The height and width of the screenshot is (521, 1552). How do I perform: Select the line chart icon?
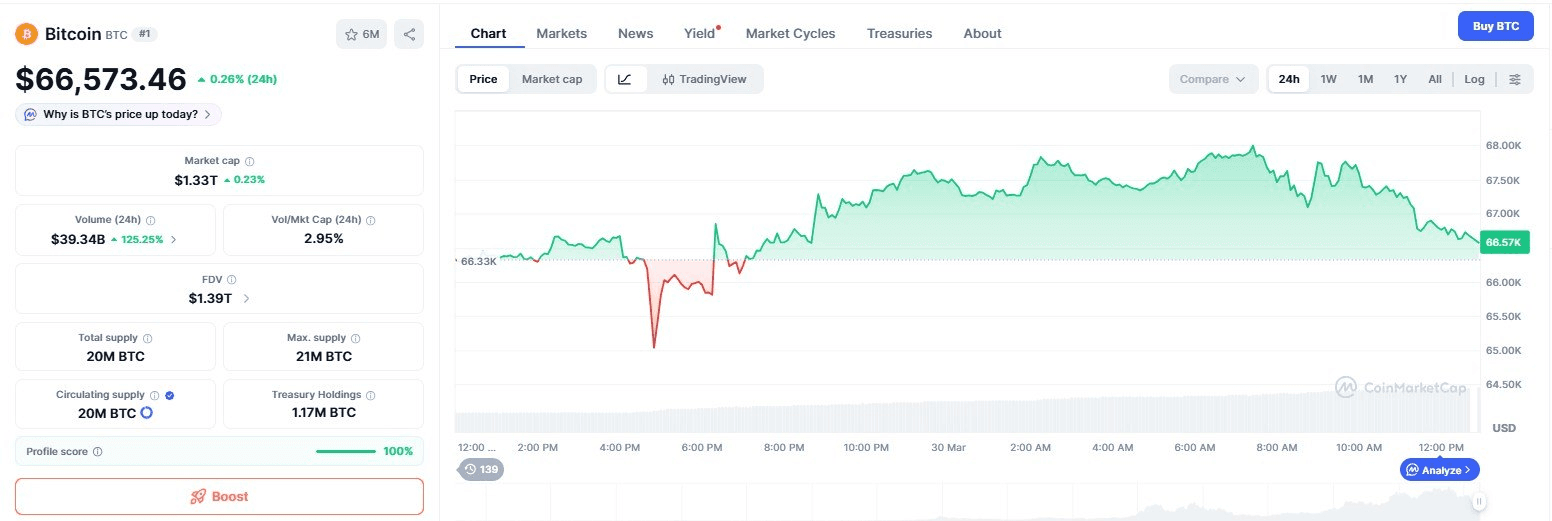tap(625, 79)
